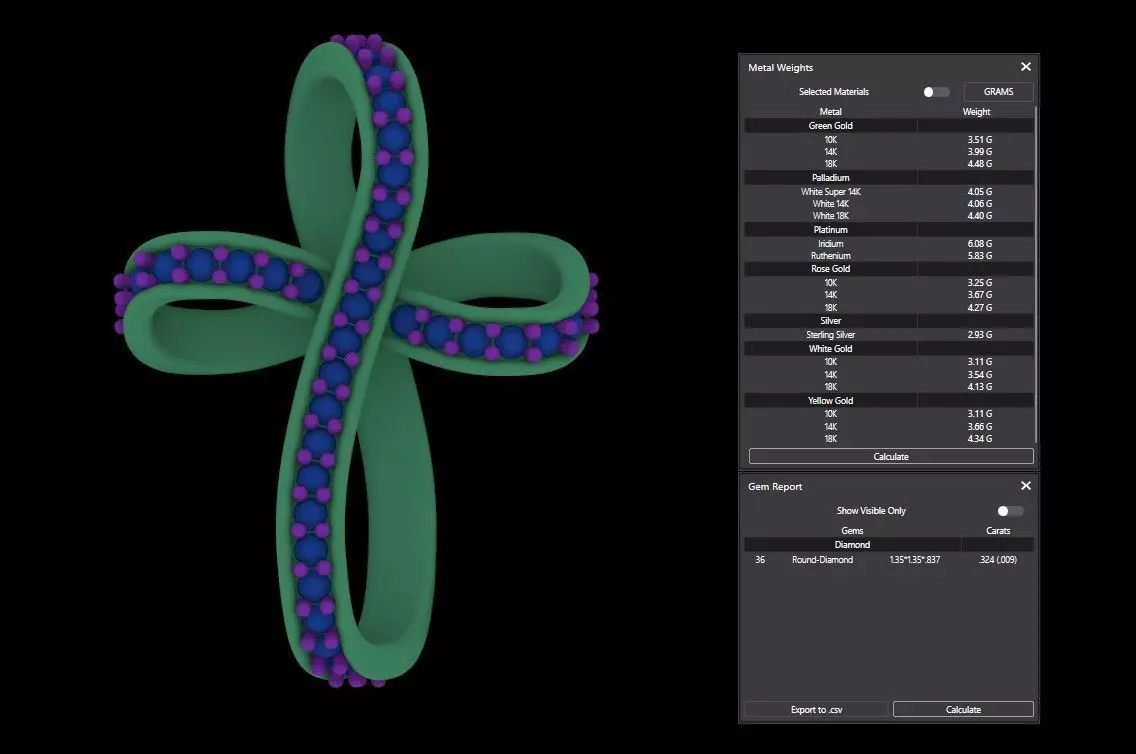Click the Palladium White 18K row
This screenshot has height=754, width=1136.
[x=889, y=216]
